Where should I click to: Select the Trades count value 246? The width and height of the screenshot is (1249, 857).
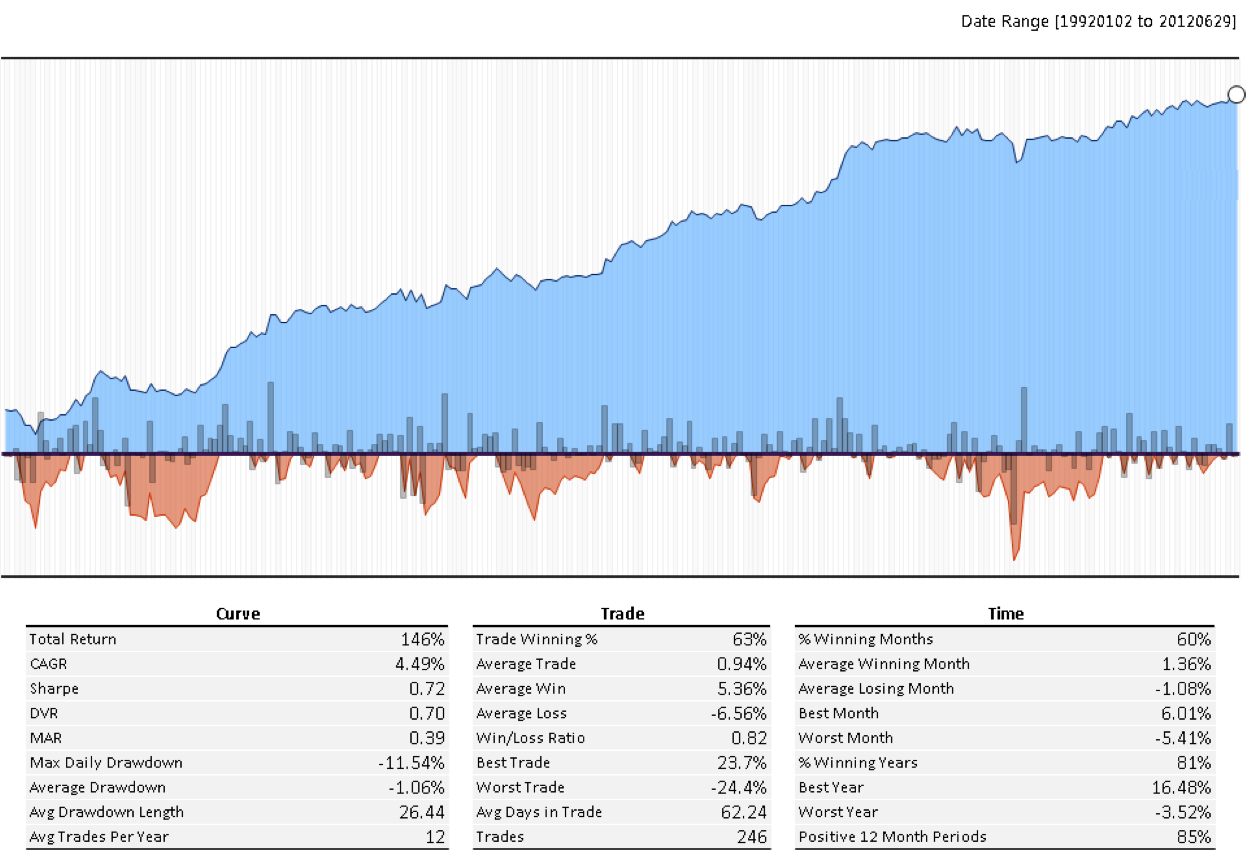(x=752, y=837)
